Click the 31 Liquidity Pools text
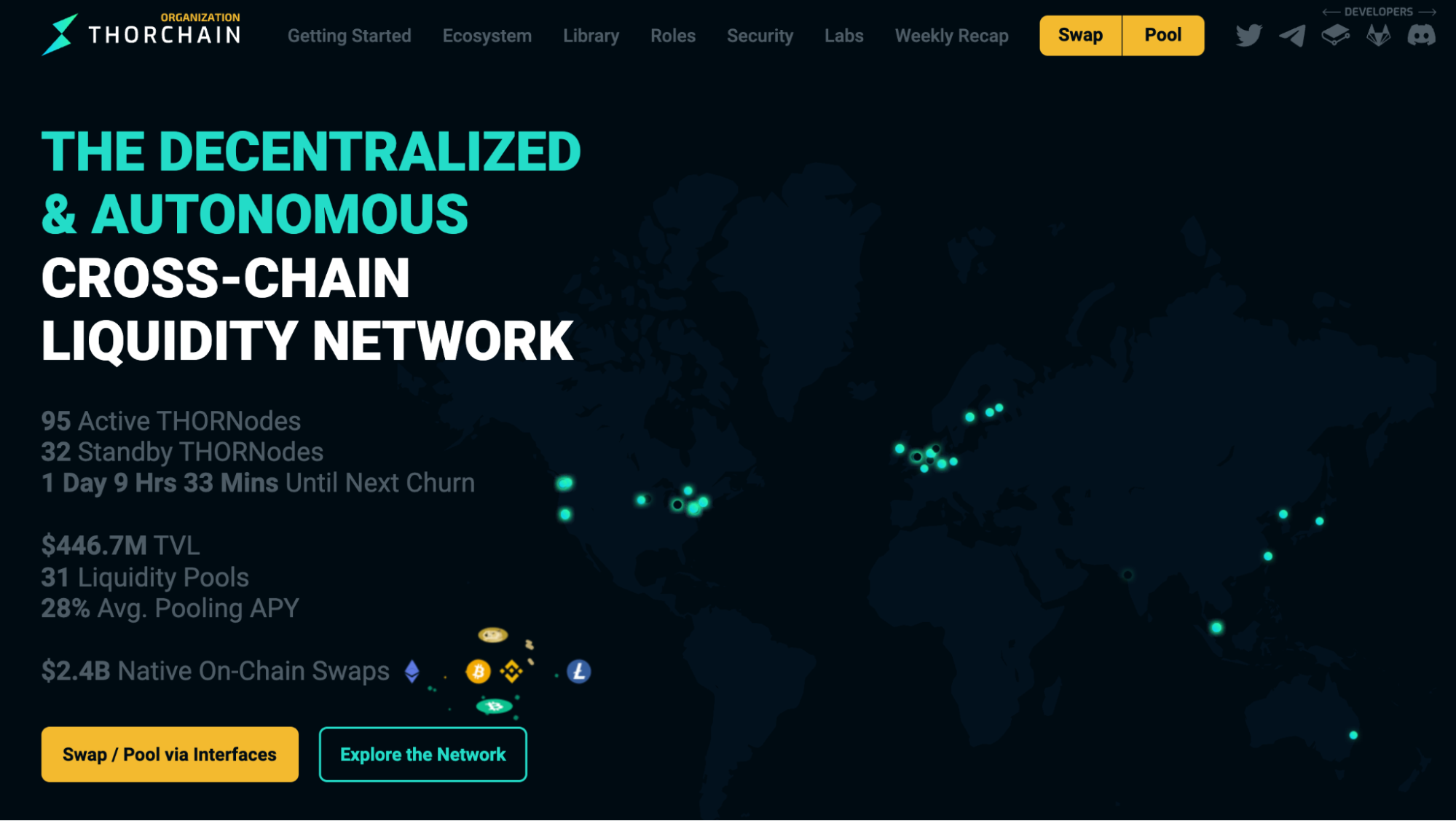 coord(145,577)
